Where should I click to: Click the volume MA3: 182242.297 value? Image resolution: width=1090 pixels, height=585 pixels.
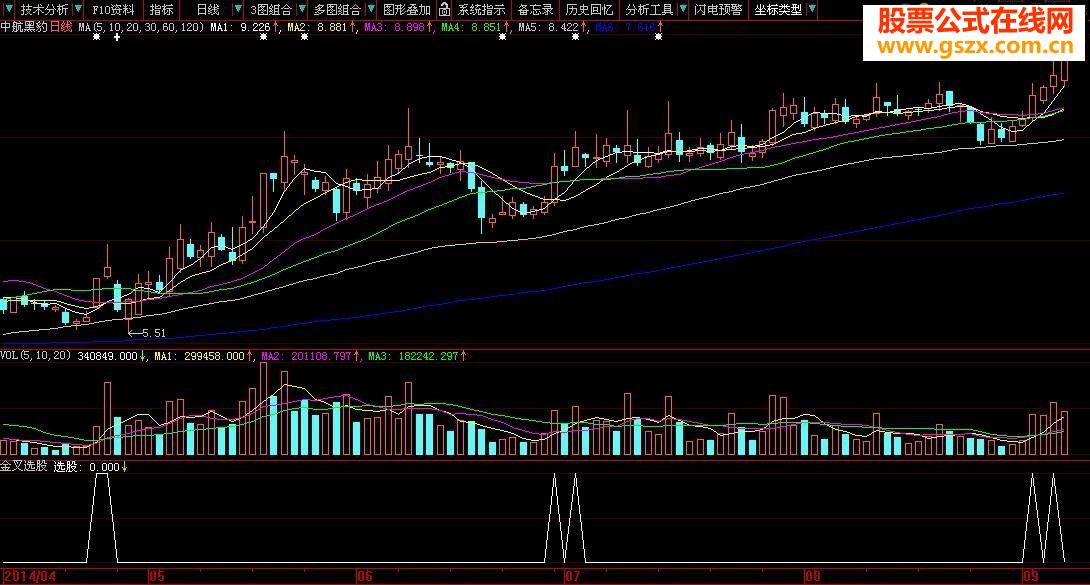click(x=414, y=356)
